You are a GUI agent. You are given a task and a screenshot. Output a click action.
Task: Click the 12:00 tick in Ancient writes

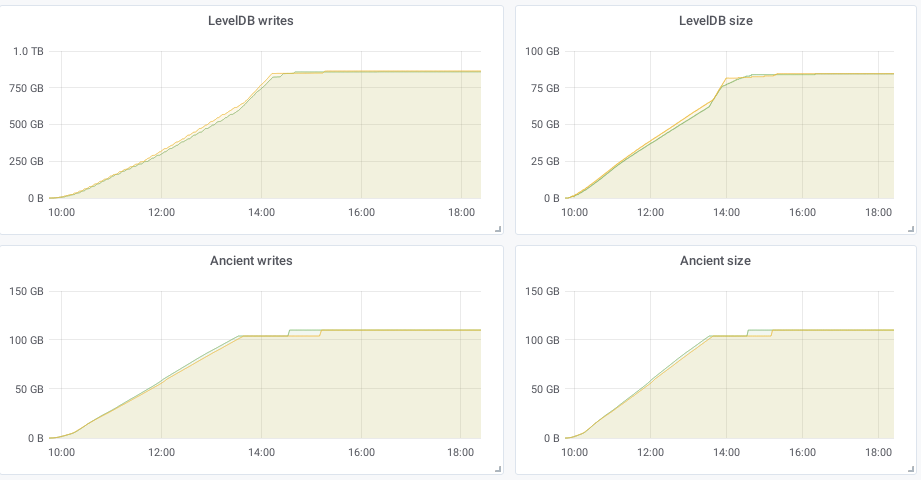pos(161,452)
